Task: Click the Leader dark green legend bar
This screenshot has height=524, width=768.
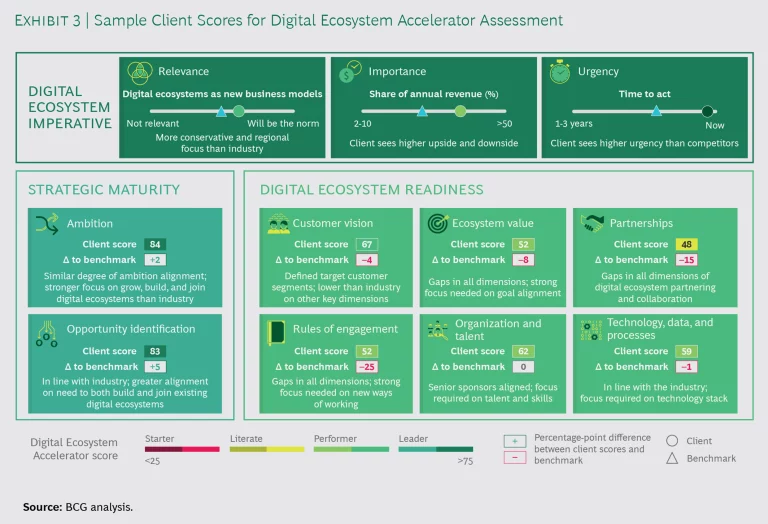Action: click(436, 450)
